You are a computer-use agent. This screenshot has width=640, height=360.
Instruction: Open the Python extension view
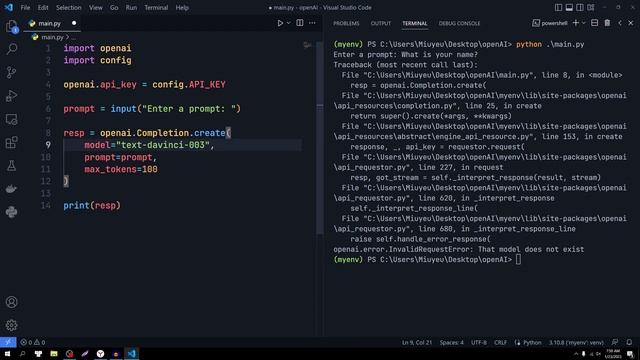(11, 212)
